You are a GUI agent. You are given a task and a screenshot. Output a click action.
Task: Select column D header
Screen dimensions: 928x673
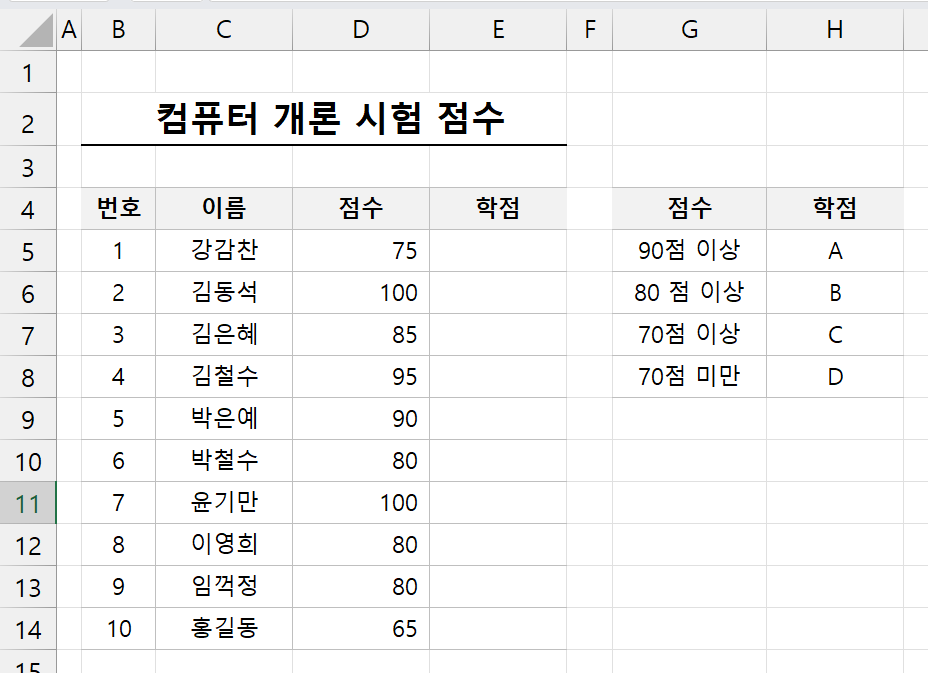361,29
